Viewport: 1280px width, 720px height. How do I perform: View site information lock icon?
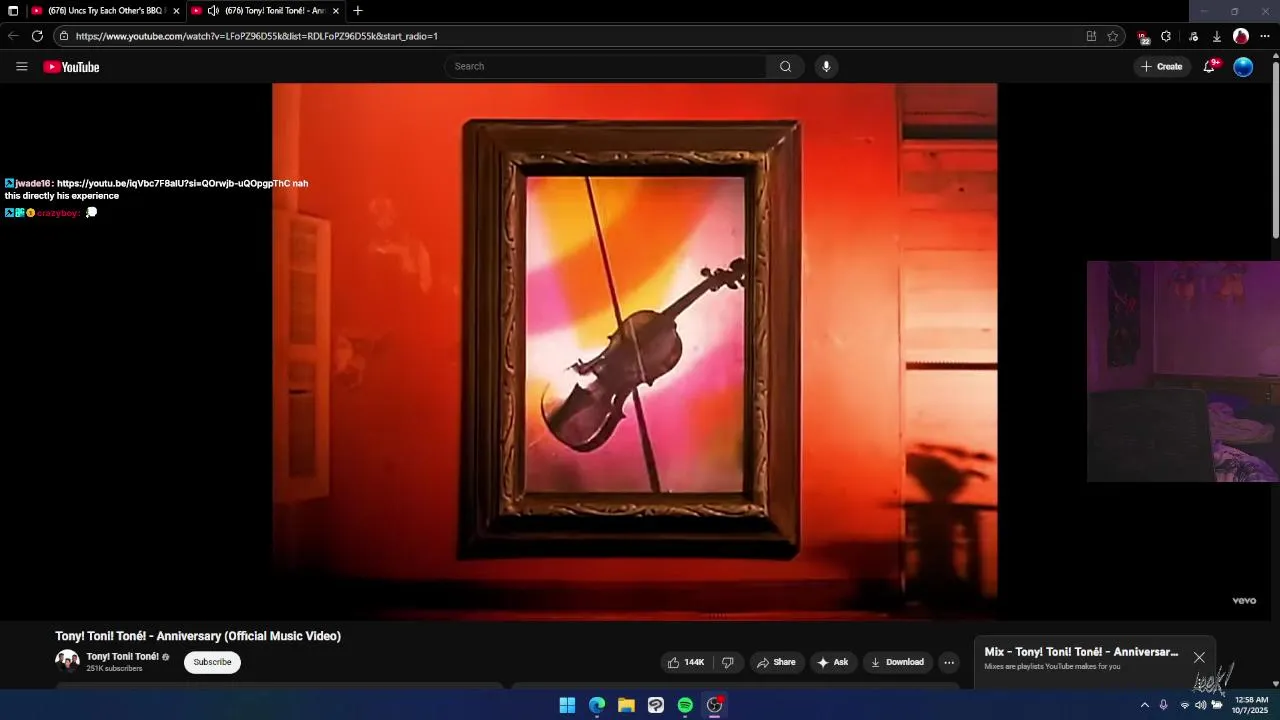(x=63, y=36)
